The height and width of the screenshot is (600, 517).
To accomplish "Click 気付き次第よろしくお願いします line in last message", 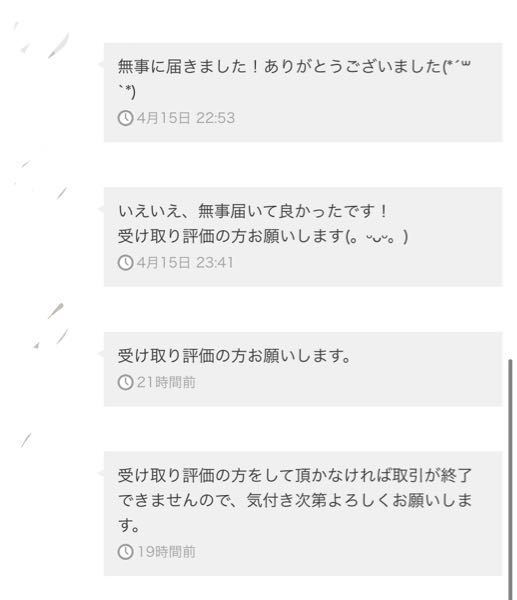I will (x=359, y=500).
